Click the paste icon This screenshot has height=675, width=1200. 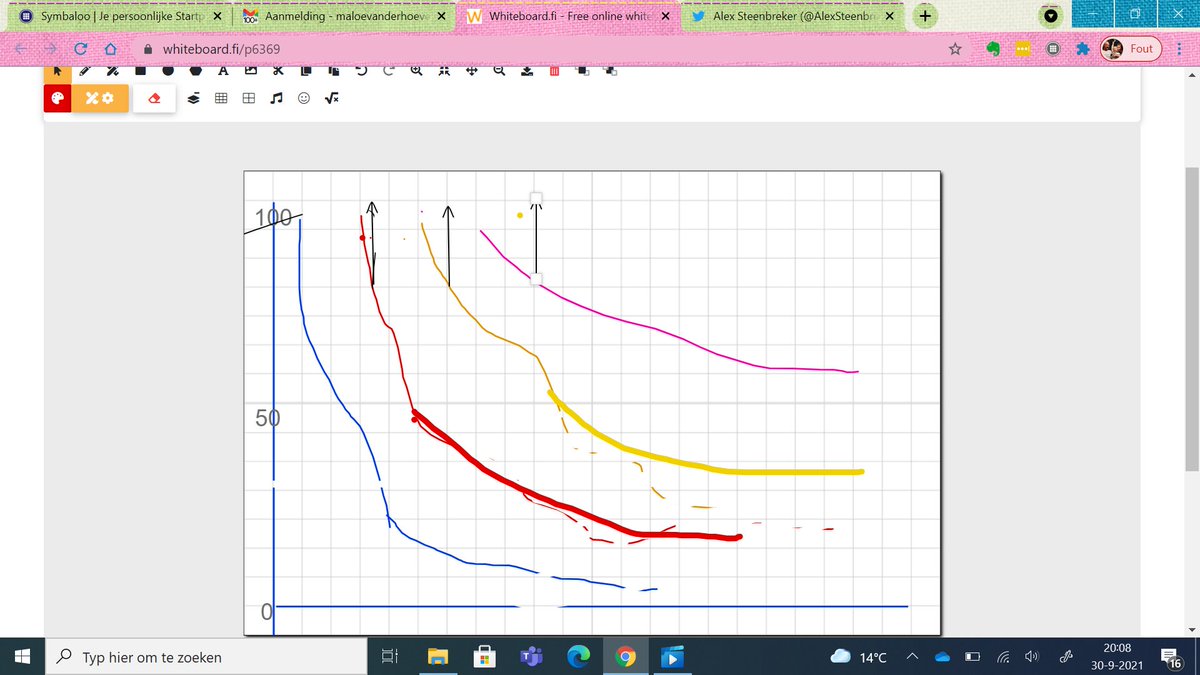pos(333,71)
